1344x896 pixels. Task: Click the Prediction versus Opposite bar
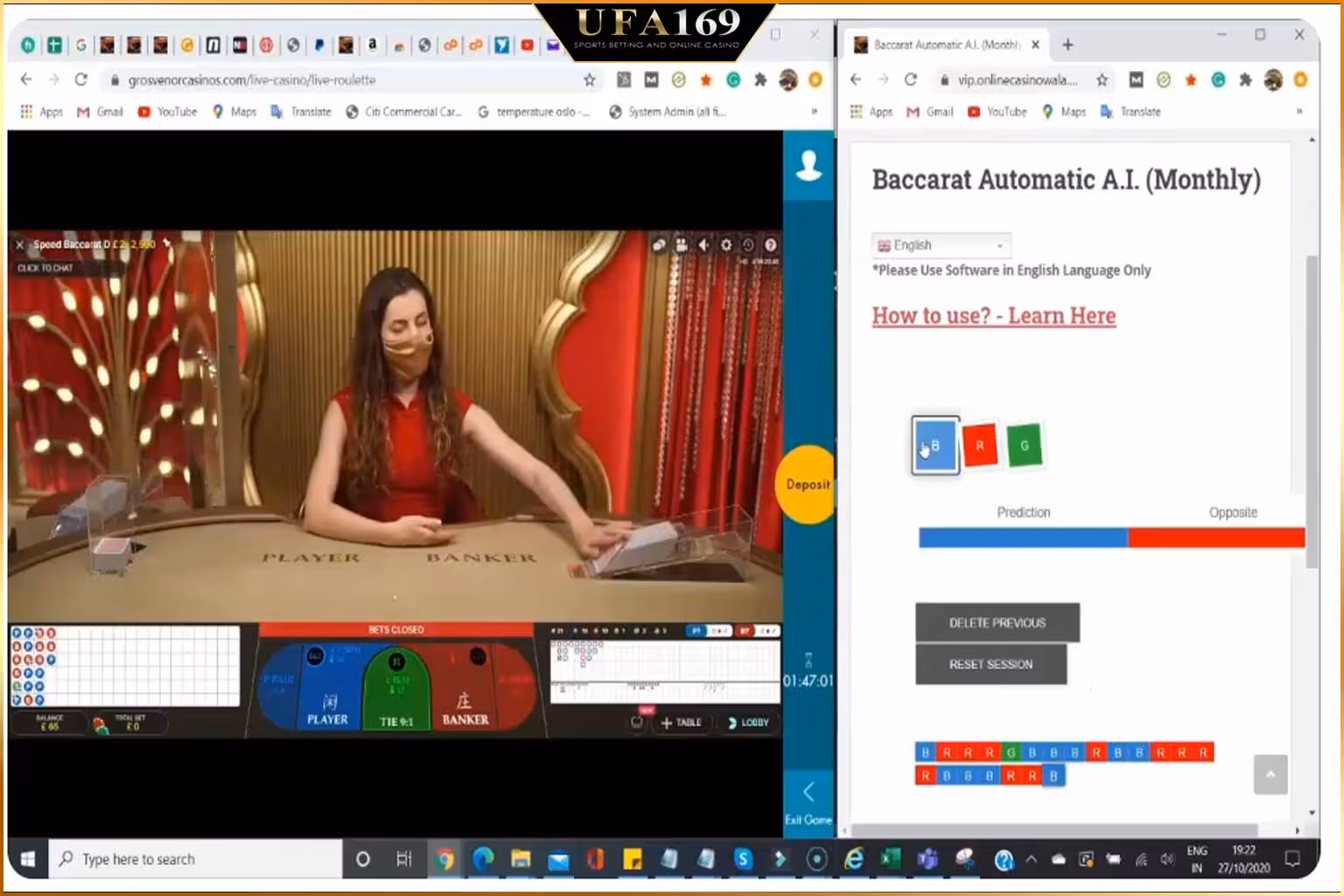tap(1109, 537)
